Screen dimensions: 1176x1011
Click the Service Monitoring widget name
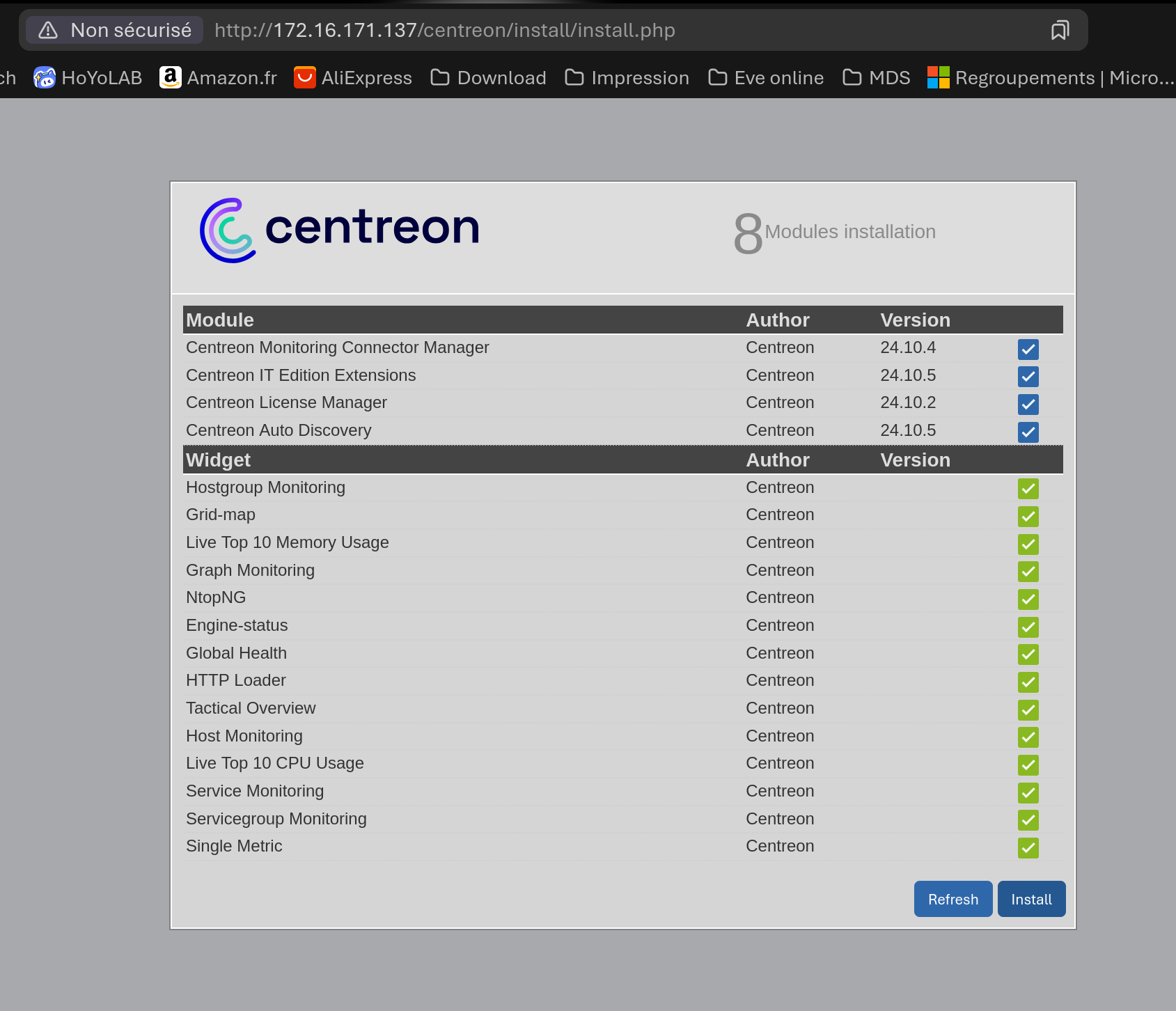(255, 791)
